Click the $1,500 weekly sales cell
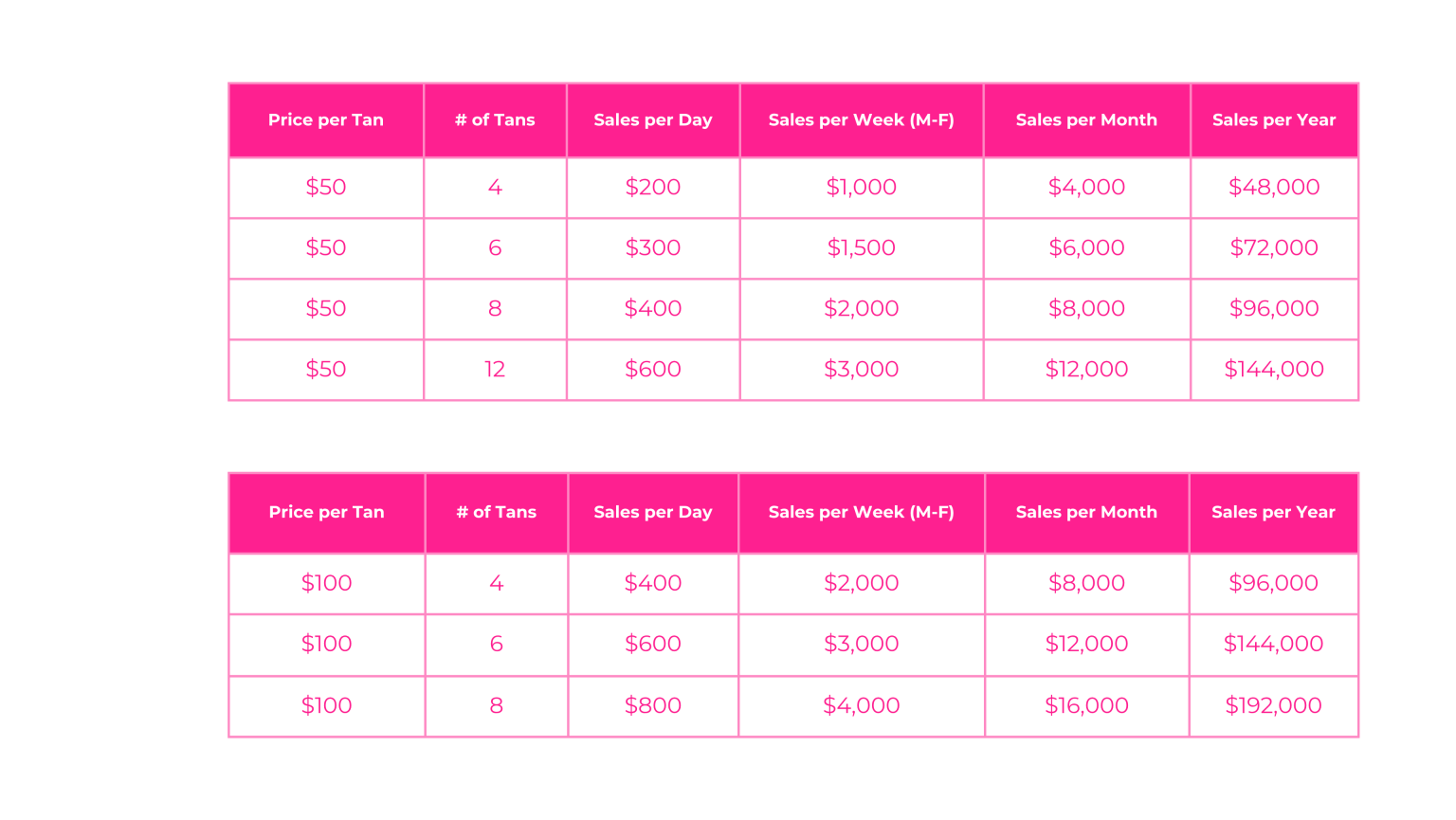The image size is (1456, 820). (861, 248)
